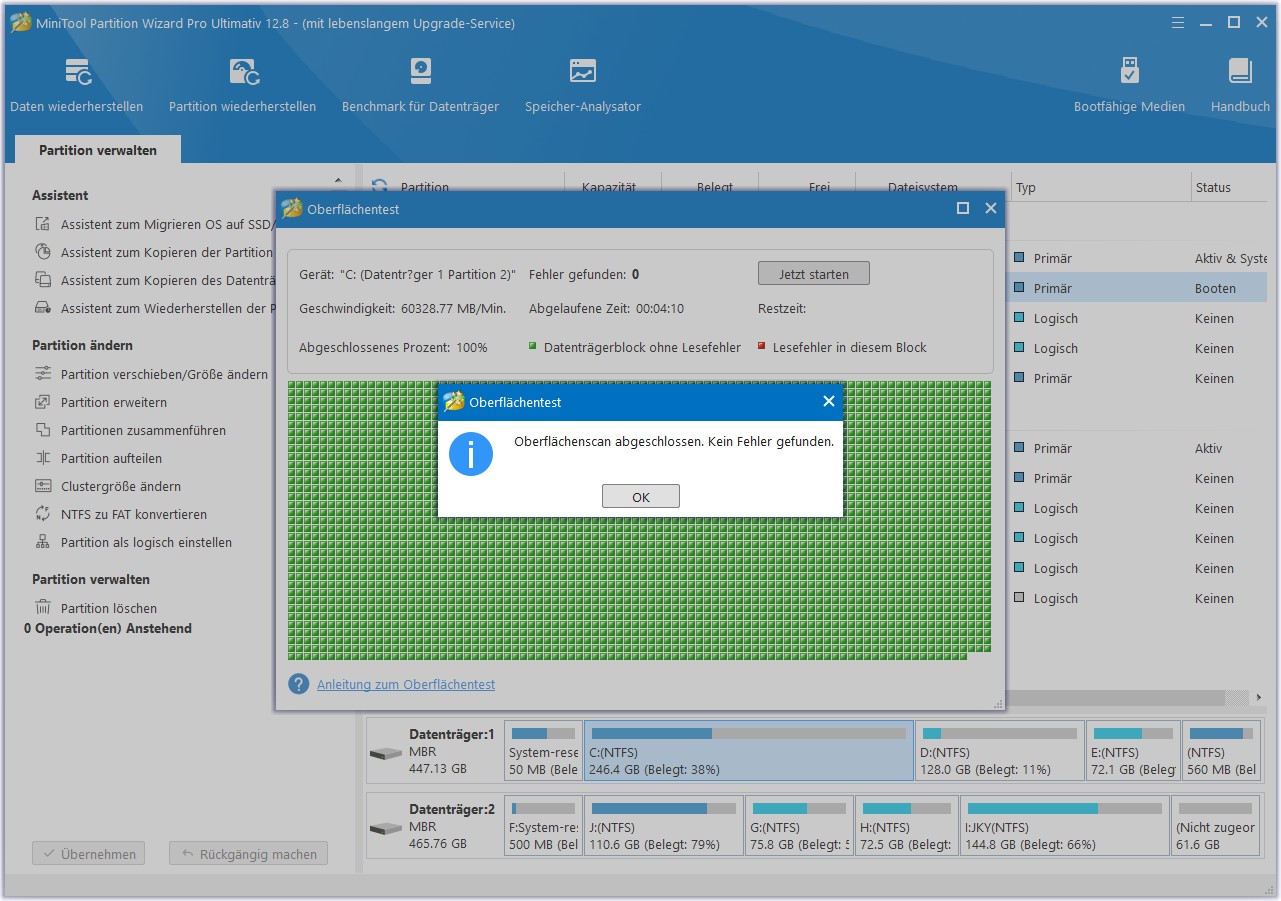Select System-reserved 50 MB partition block
The image size is (1281, 901).
click(x=543, y=751)
